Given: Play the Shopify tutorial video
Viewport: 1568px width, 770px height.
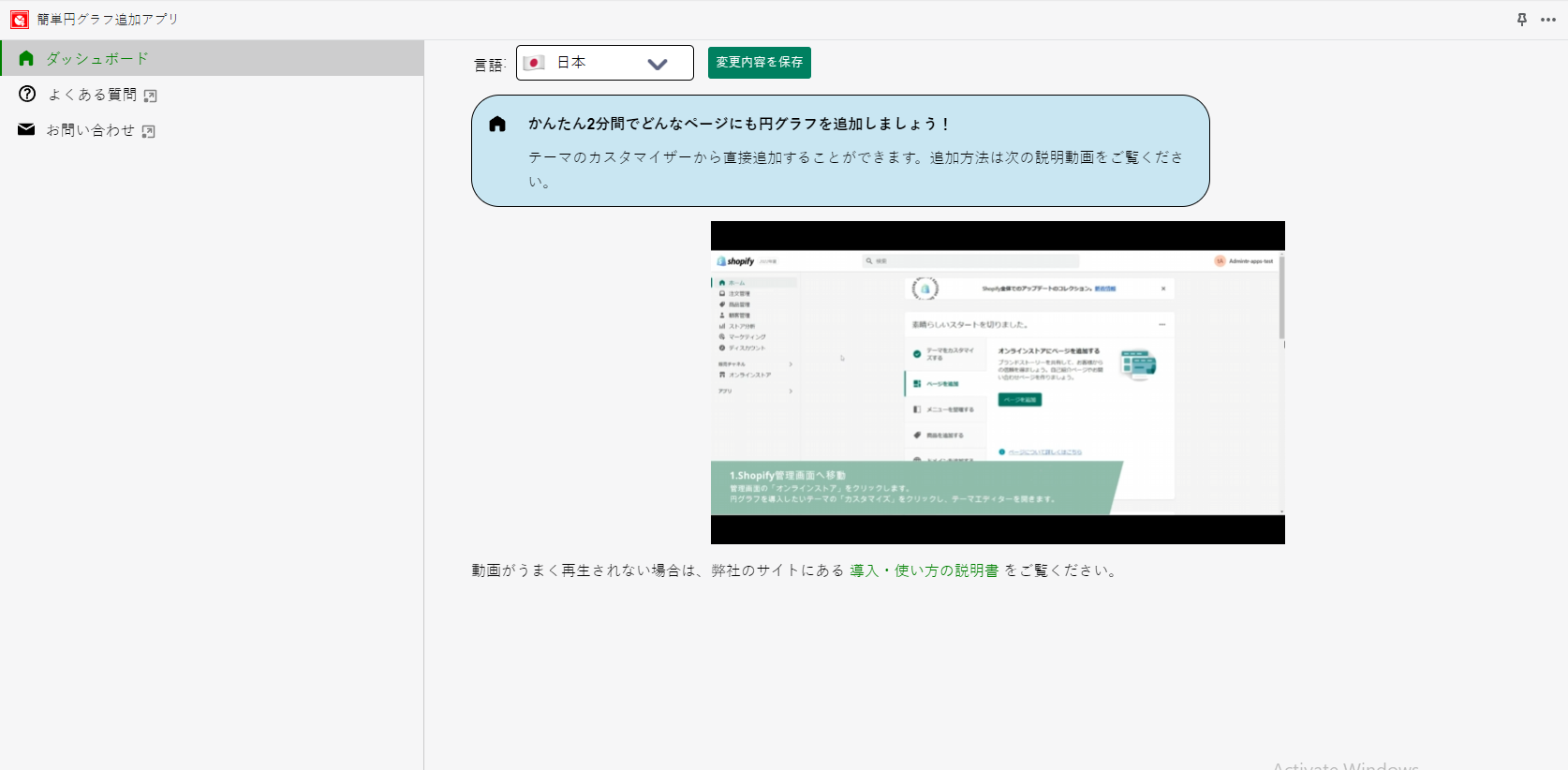Looking at the screenshot, I should [x=998, y=382].
